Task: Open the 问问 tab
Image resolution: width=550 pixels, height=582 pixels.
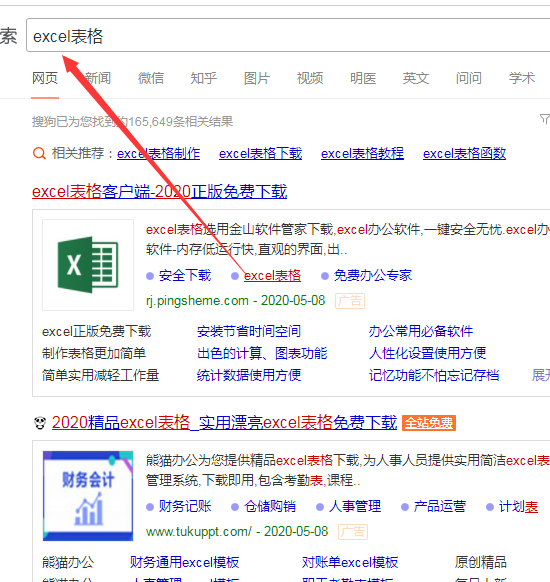Action: point(469,78)
